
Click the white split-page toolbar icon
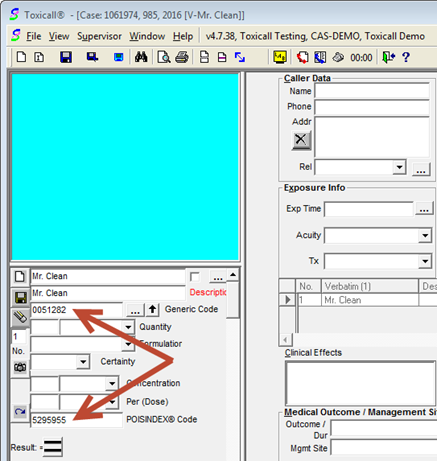[204, 57]
